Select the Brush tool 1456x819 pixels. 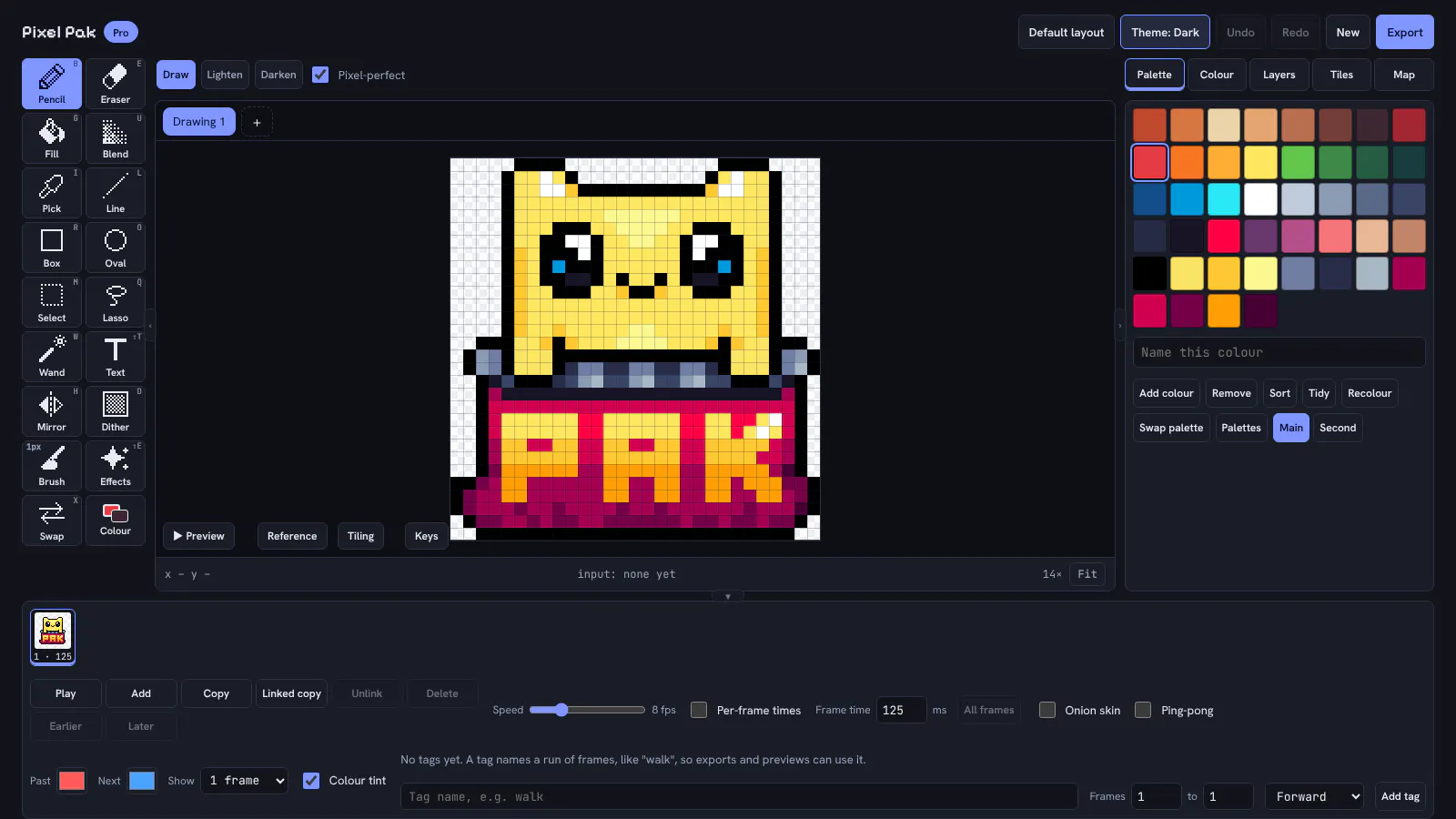point(52,466)
